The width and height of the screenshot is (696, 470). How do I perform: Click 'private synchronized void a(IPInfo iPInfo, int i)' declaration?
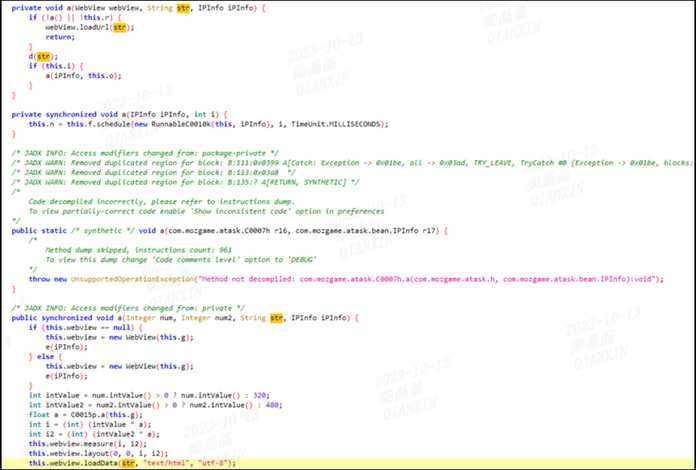(x=119, y=114)
